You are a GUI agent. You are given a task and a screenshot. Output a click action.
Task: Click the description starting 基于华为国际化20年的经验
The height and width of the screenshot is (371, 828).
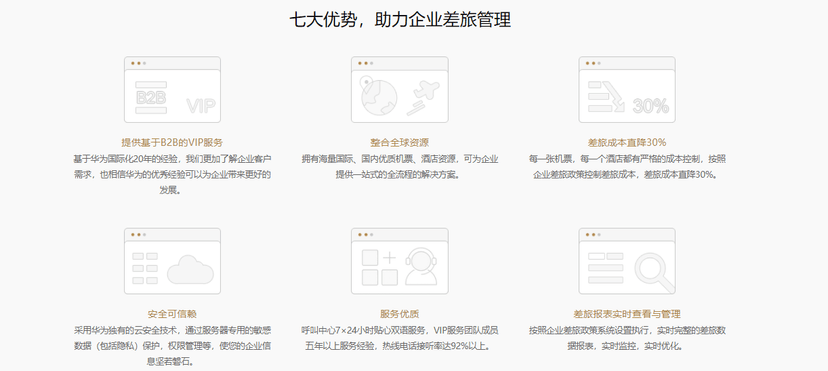172,175
